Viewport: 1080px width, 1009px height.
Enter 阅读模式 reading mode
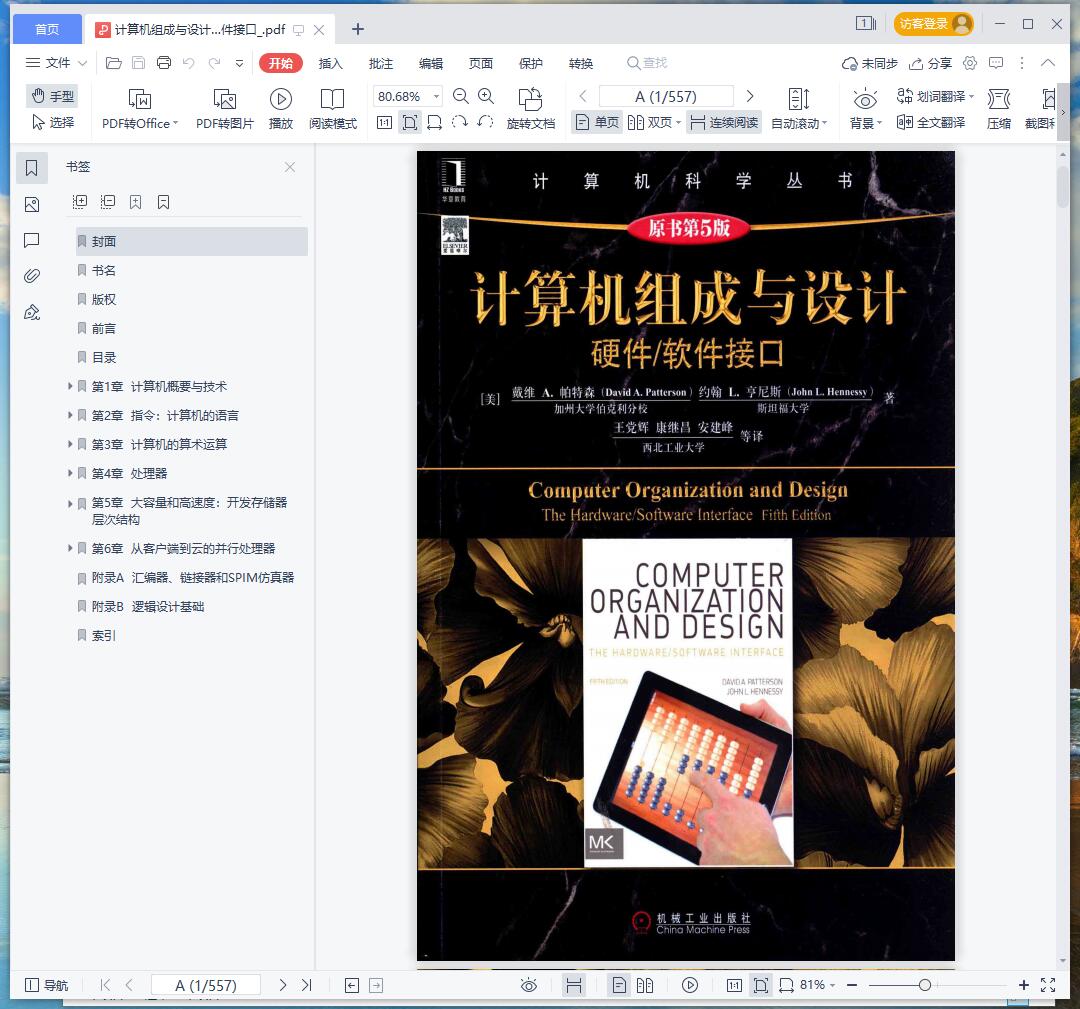333,109
